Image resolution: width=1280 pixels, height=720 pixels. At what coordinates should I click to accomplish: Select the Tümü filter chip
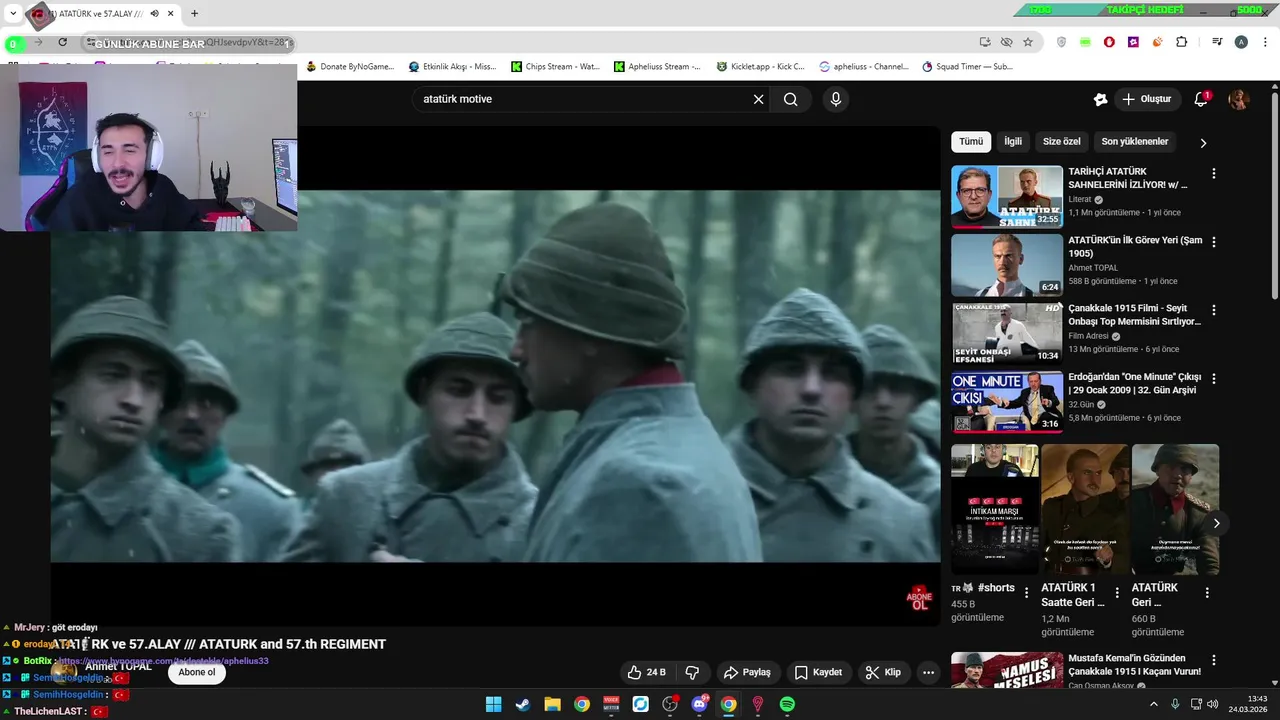[x=971, y=142]
